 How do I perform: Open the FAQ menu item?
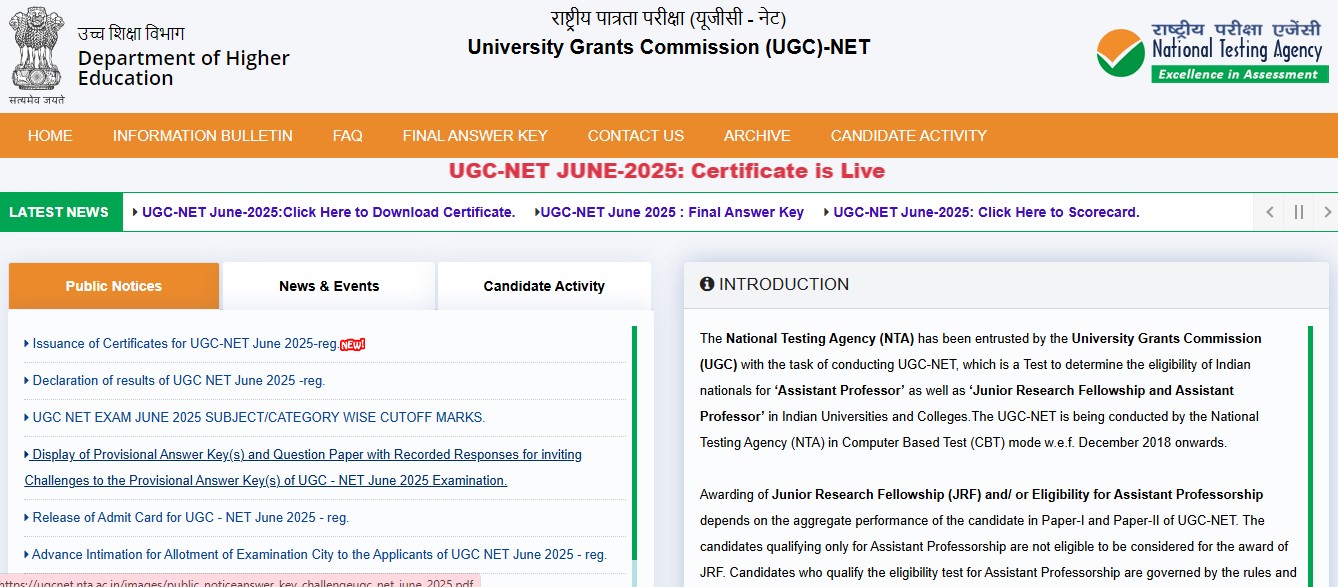tap(347, 135)
